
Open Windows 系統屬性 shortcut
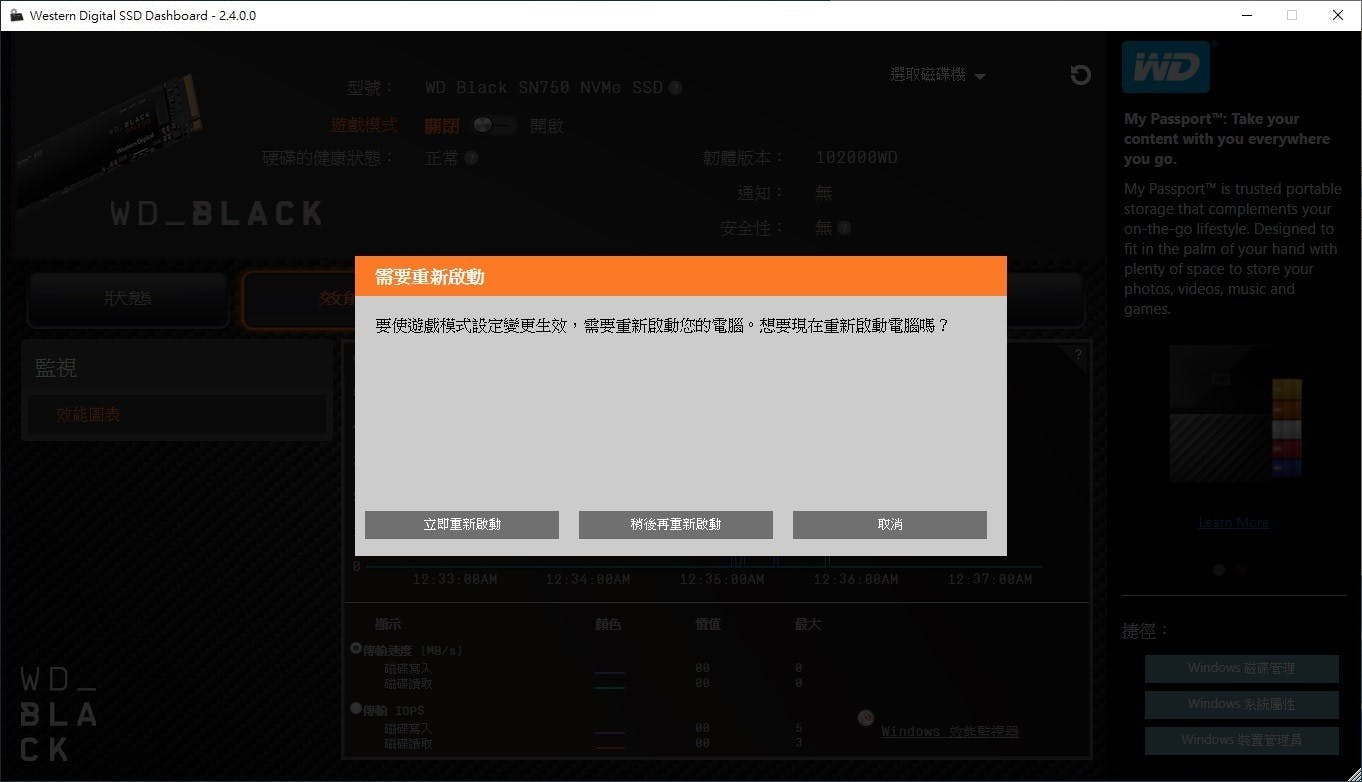1241,704
